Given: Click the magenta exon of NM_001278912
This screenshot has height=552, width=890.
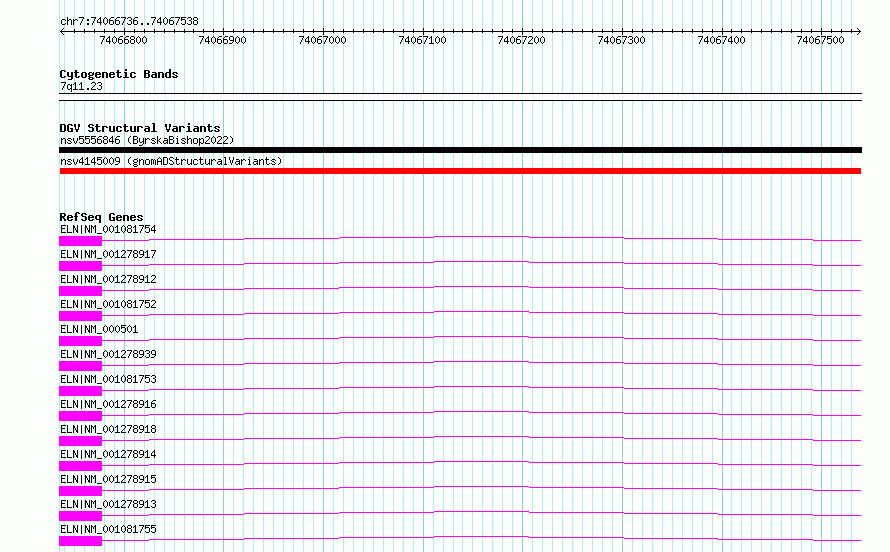Looking at the screenshot, I should coord(81,291).
